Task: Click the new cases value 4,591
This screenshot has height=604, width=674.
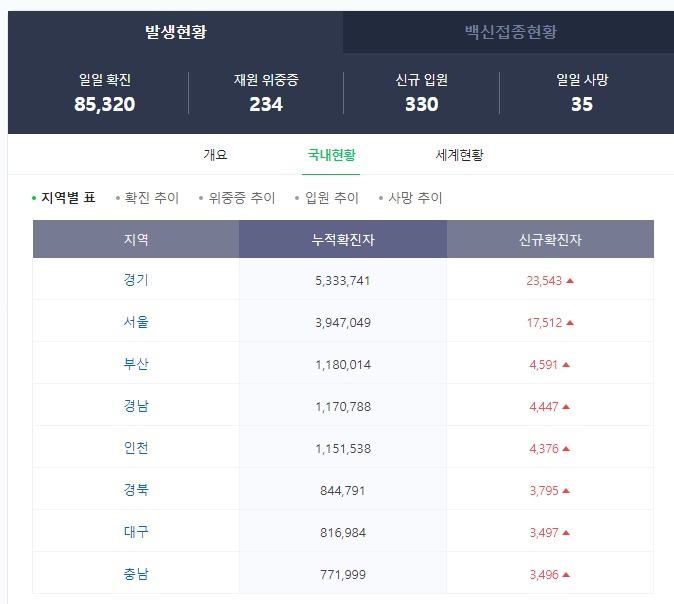Action: click(x=544, y=365)
